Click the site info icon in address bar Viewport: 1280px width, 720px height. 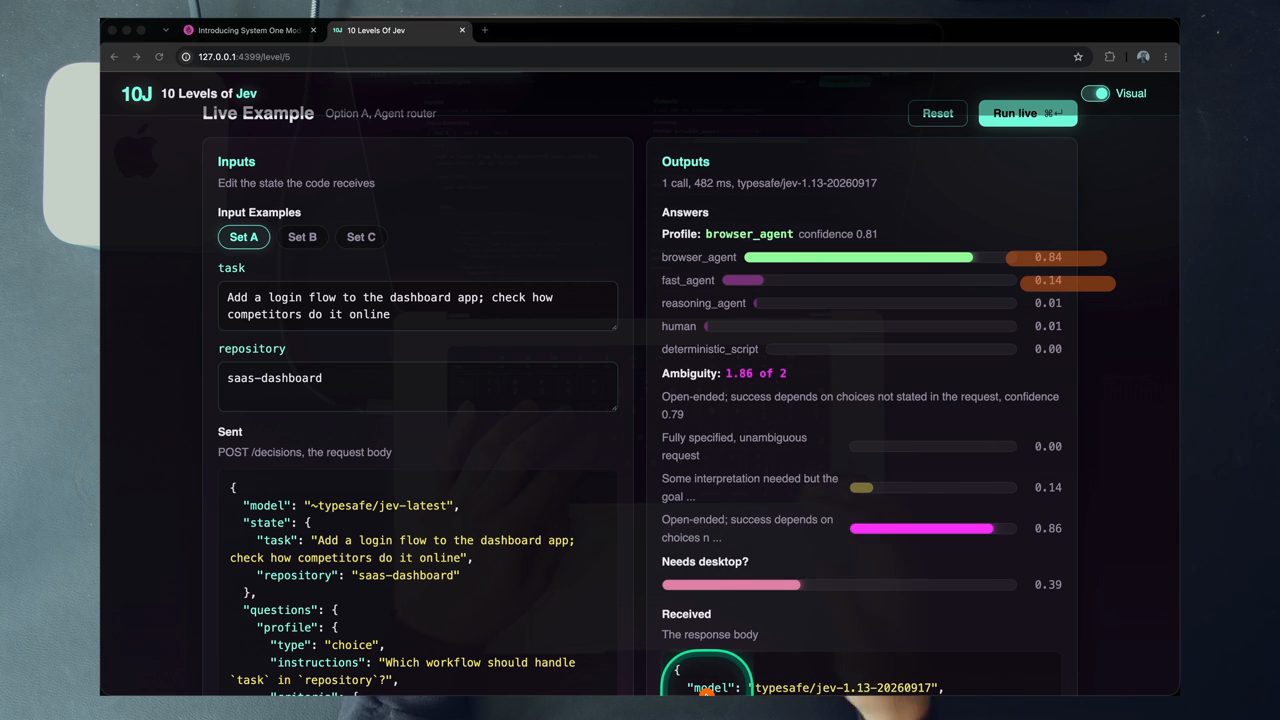186,57
